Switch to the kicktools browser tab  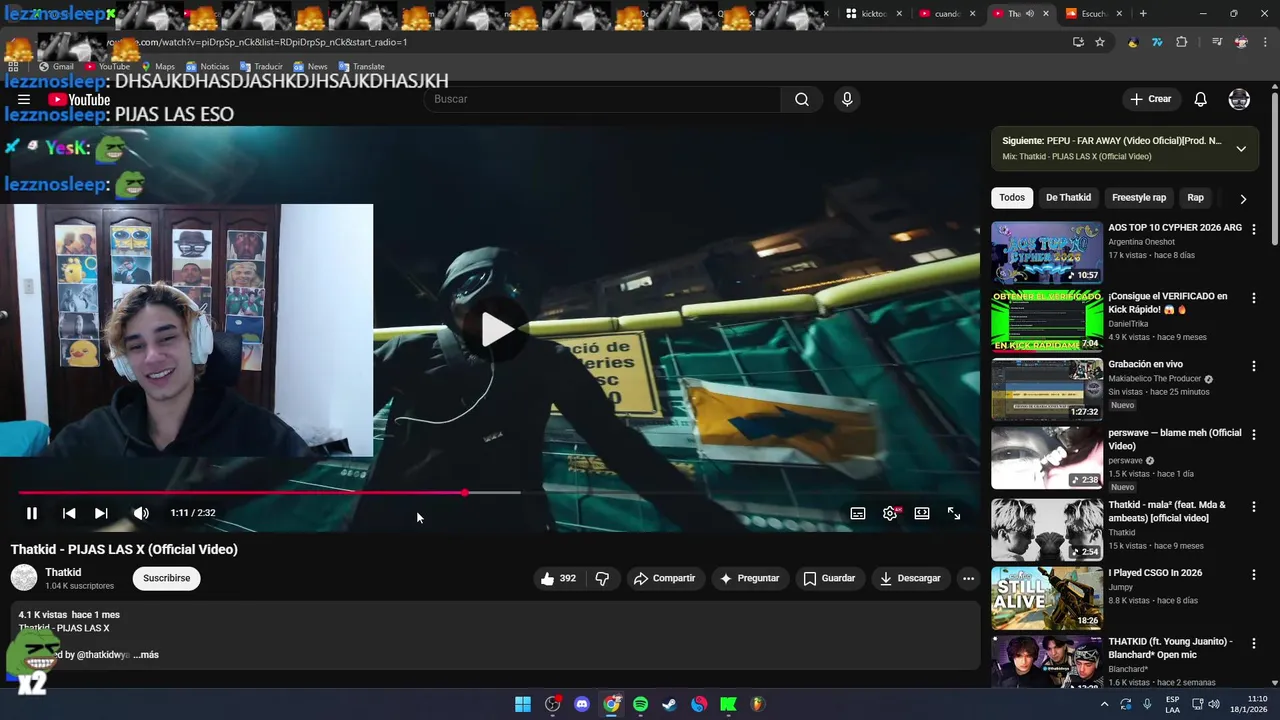[867, 14]
